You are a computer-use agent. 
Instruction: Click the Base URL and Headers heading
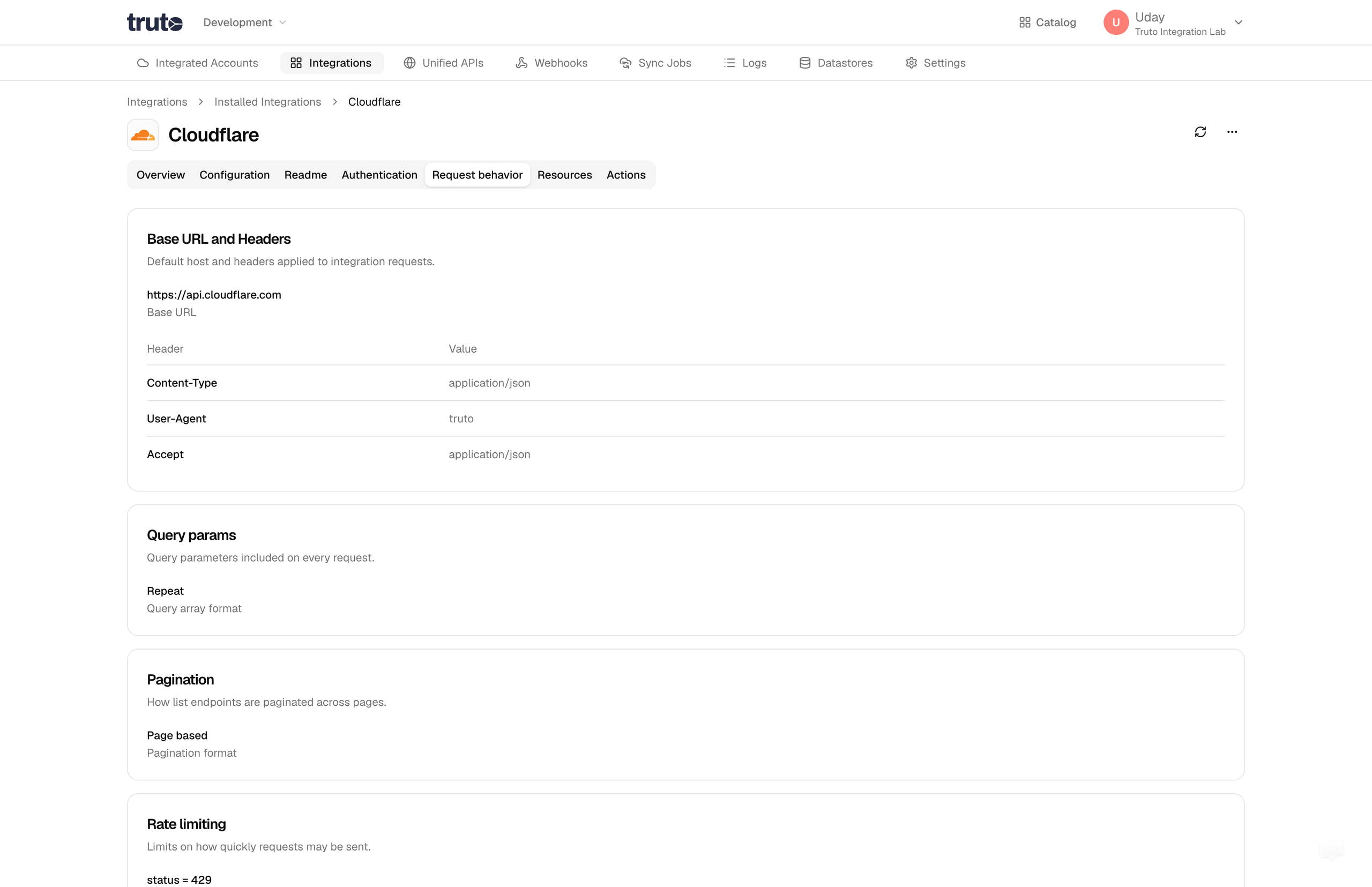(x=218, y=239)
